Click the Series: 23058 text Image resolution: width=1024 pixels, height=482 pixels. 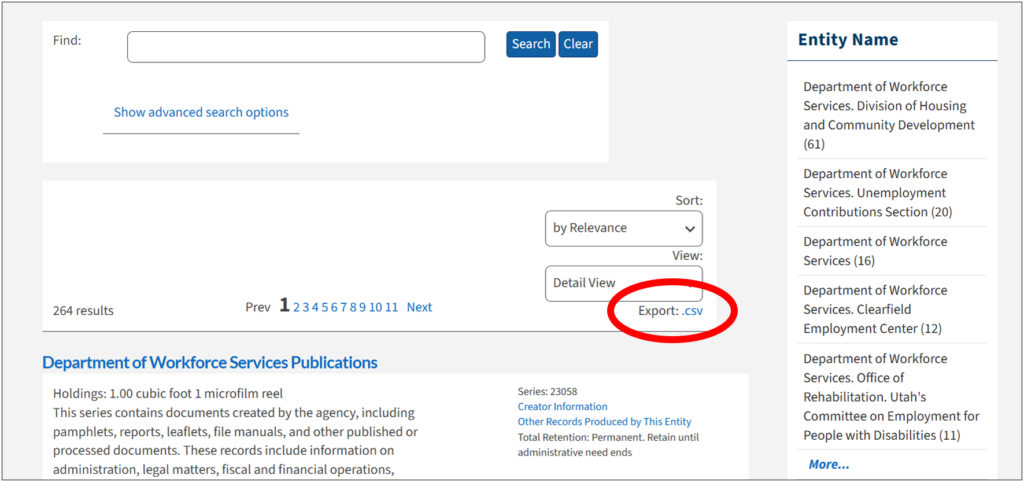pos(547,392)
